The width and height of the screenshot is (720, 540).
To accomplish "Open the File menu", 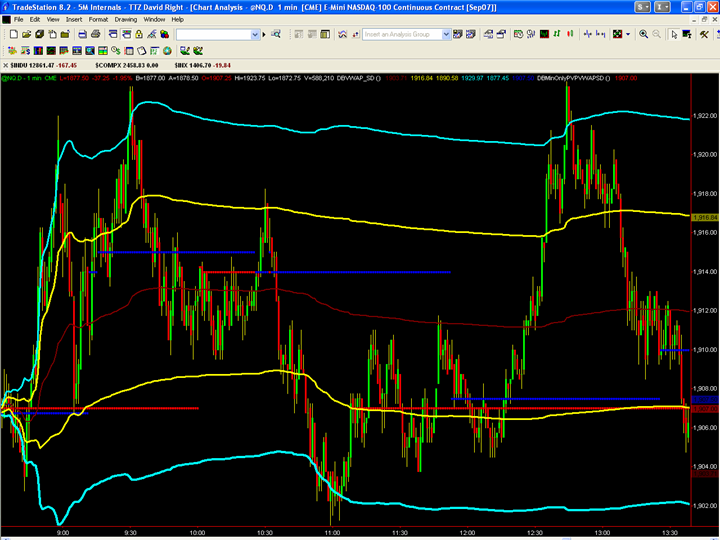I will [18, 20].
